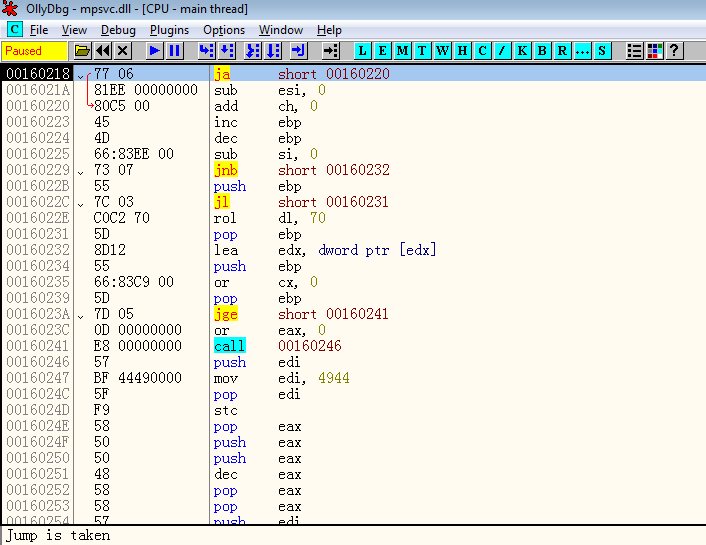The width and height of the screenshot is (706, 545).
Task: Open Call stack with K button
Action: click(x=522, y=50)
